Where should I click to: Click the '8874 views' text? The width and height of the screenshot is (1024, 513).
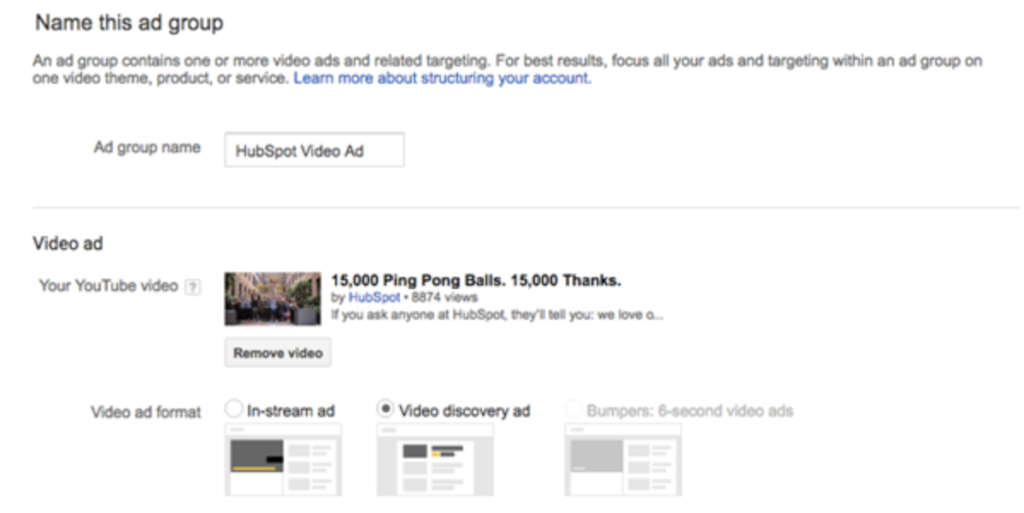(x=444, y=297)
